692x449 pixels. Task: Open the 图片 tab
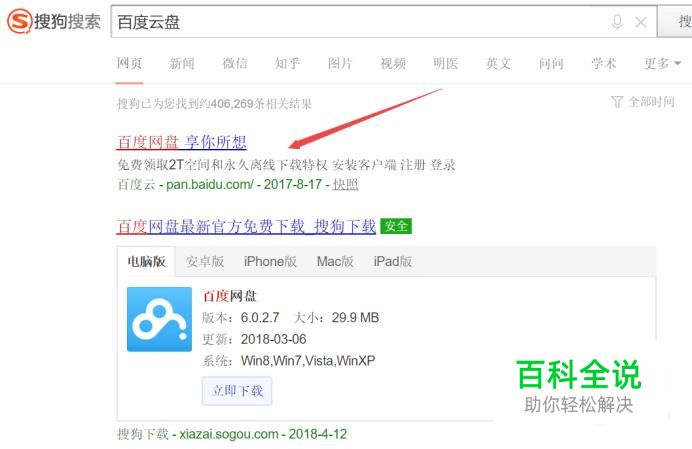[340, 64]
